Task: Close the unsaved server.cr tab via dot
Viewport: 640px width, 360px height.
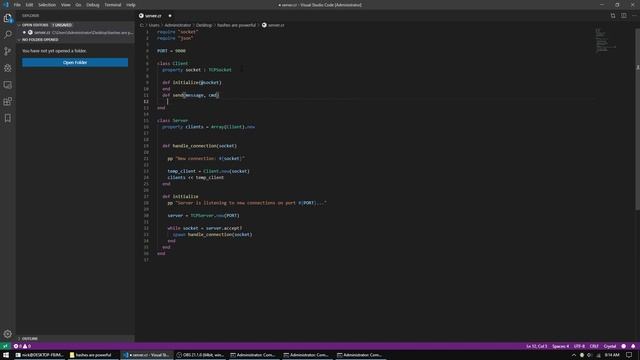Action: click(170, 16)
